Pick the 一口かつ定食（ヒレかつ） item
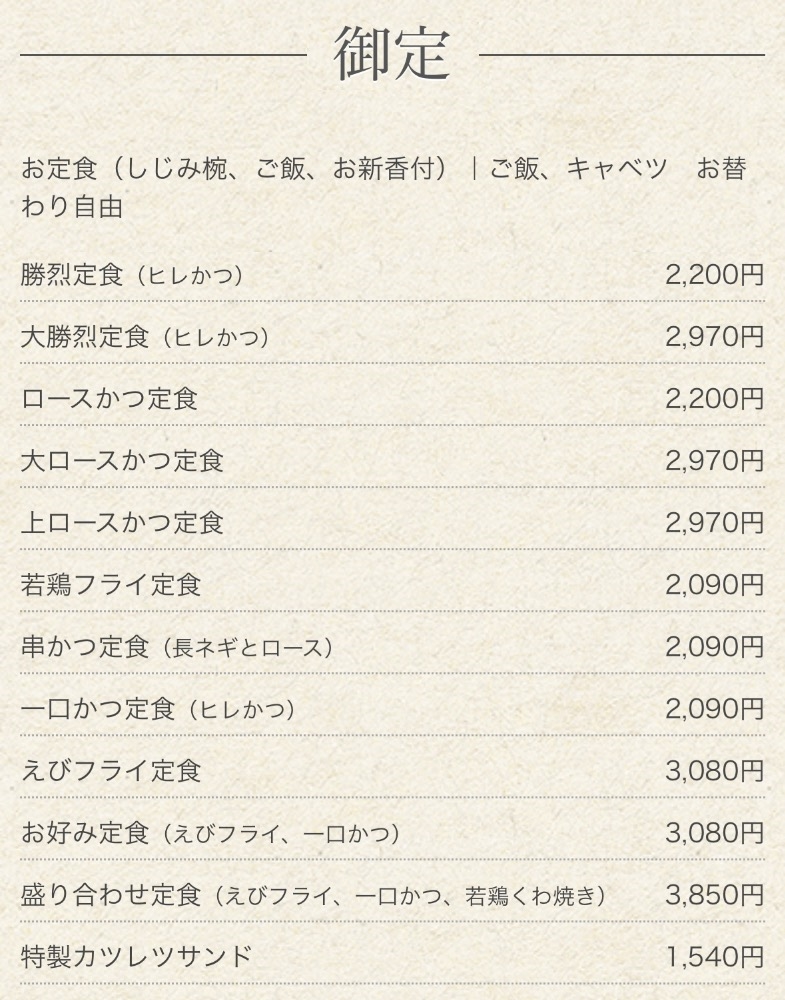Image resolution: width=785 pixels, height=1000 pixels. [159, 709]
